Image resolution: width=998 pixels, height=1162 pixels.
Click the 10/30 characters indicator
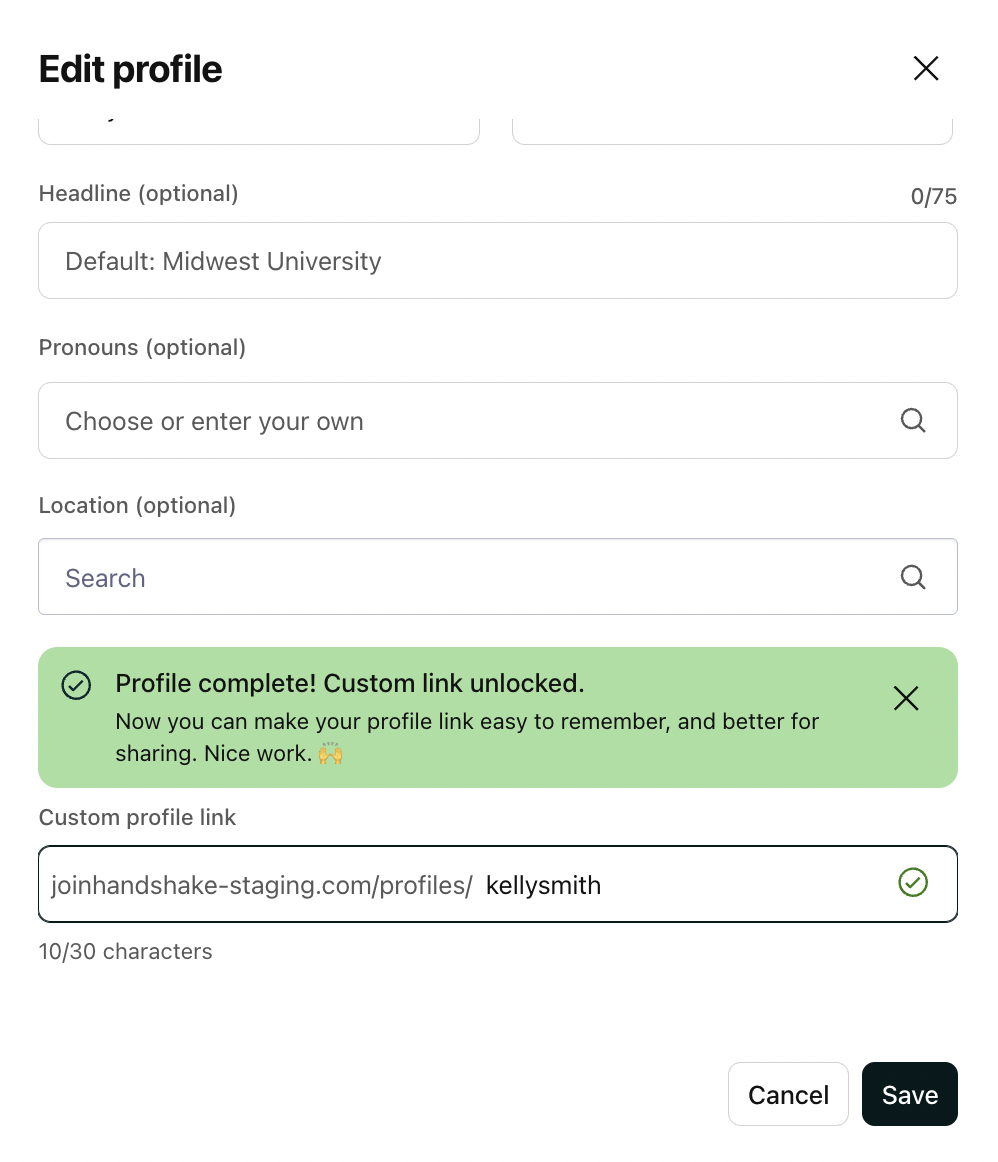point(125,951)
